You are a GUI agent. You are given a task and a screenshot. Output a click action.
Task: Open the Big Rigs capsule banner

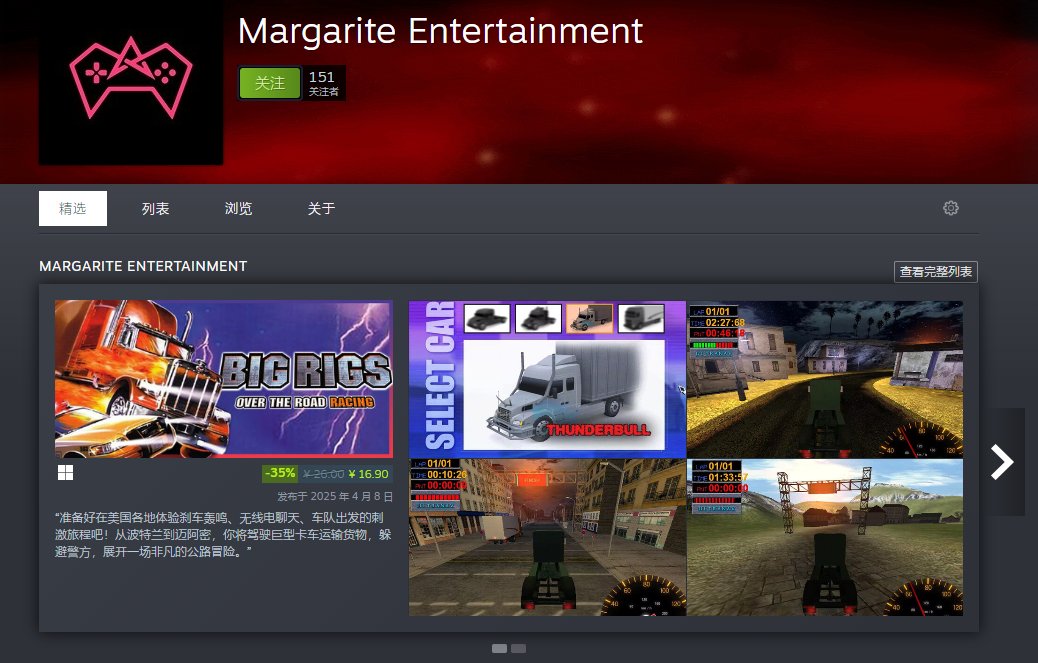[223, 379]
